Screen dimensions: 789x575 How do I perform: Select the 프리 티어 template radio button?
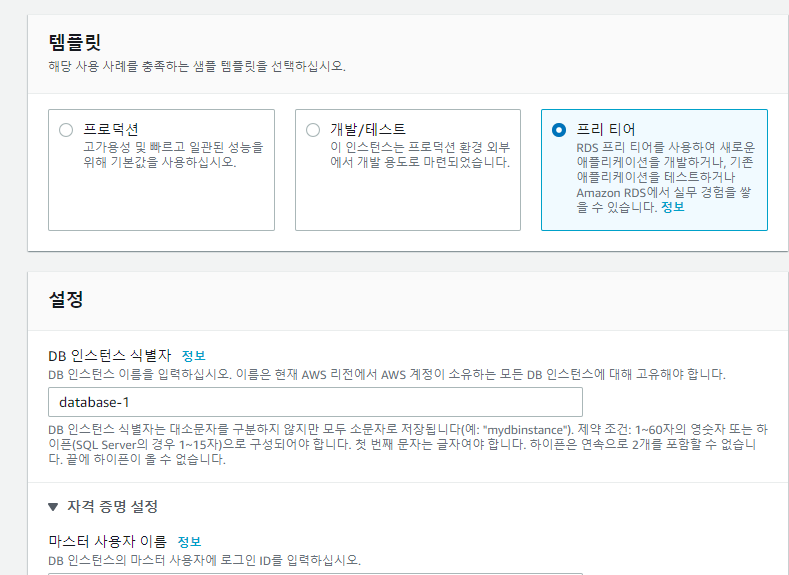pyautogui.click(x=559, y=130)
